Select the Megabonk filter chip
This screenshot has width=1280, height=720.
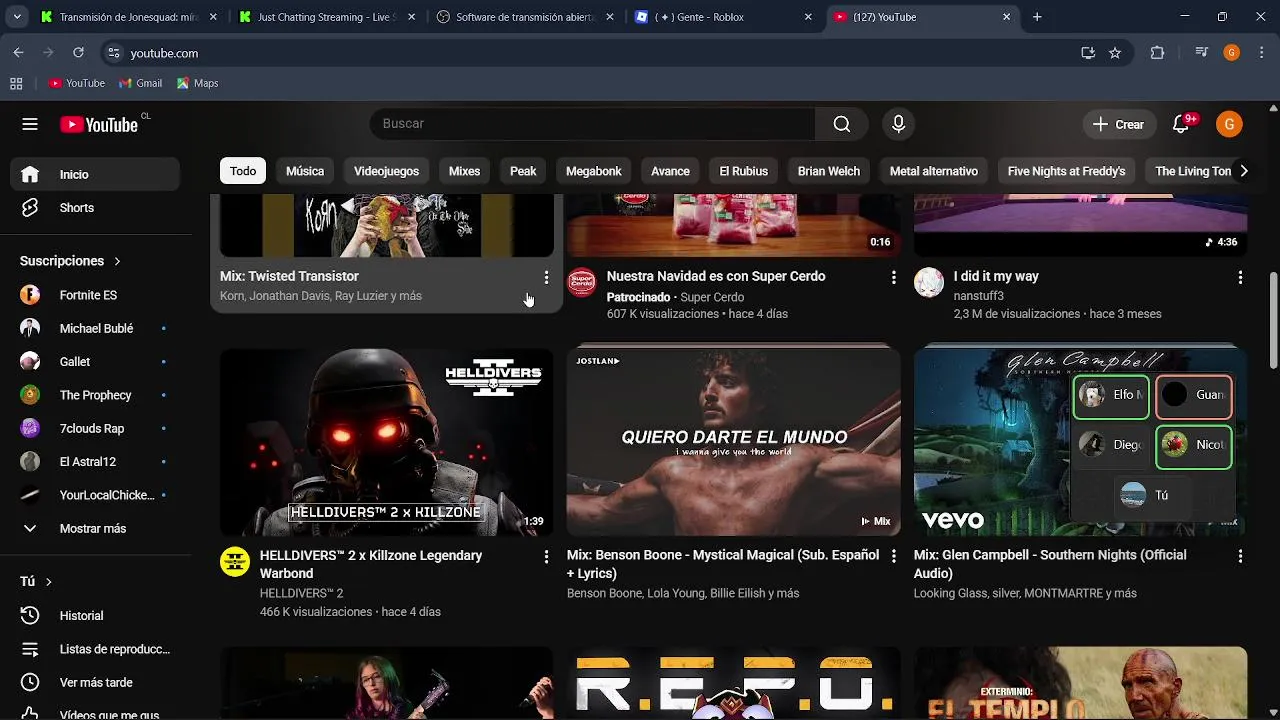[x=594, y=171]
